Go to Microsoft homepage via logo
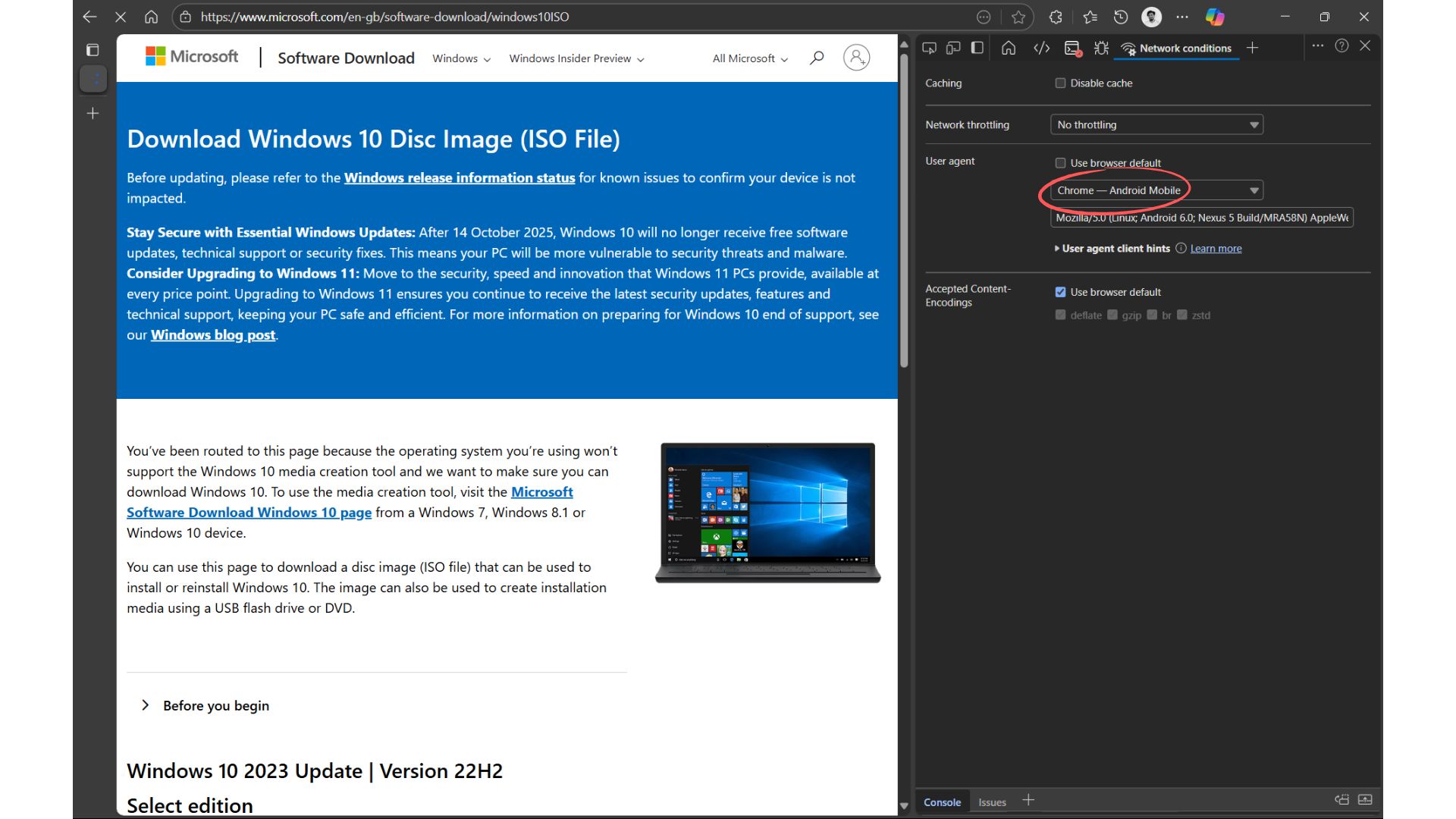The height and width of the screenshot is (819, 1456). coord(192,57)
